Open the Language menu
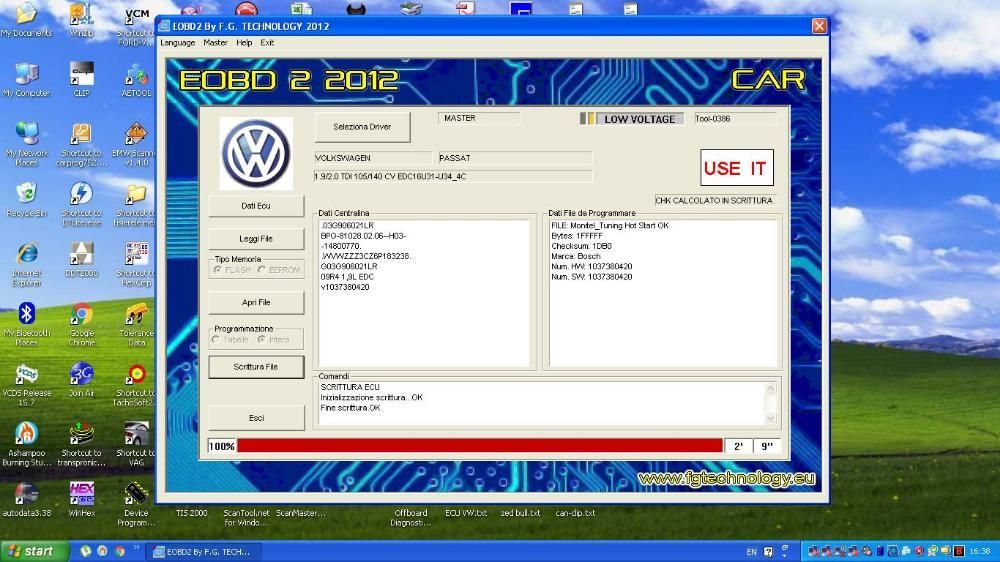This screenshot has width=1000, height=562. [x=178, y=43]
